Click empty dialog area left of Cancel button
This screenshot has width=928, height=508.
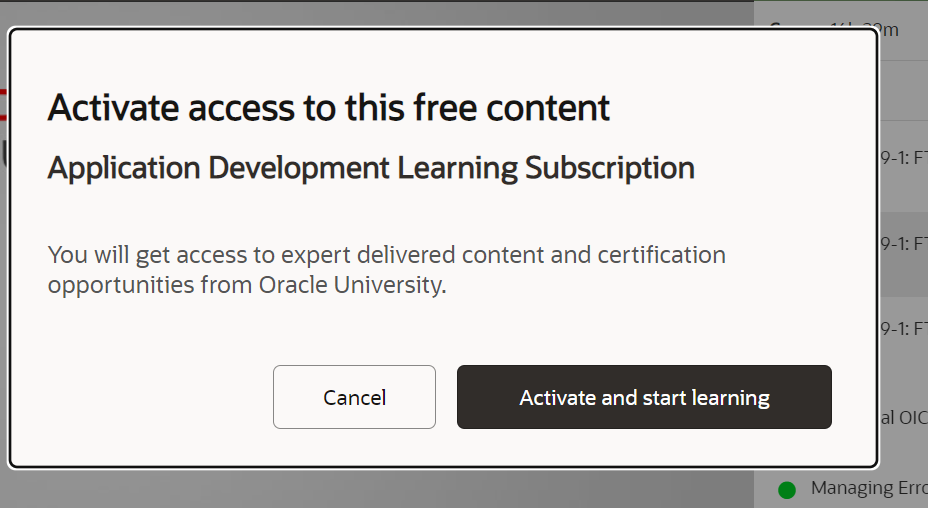[154, 397]
